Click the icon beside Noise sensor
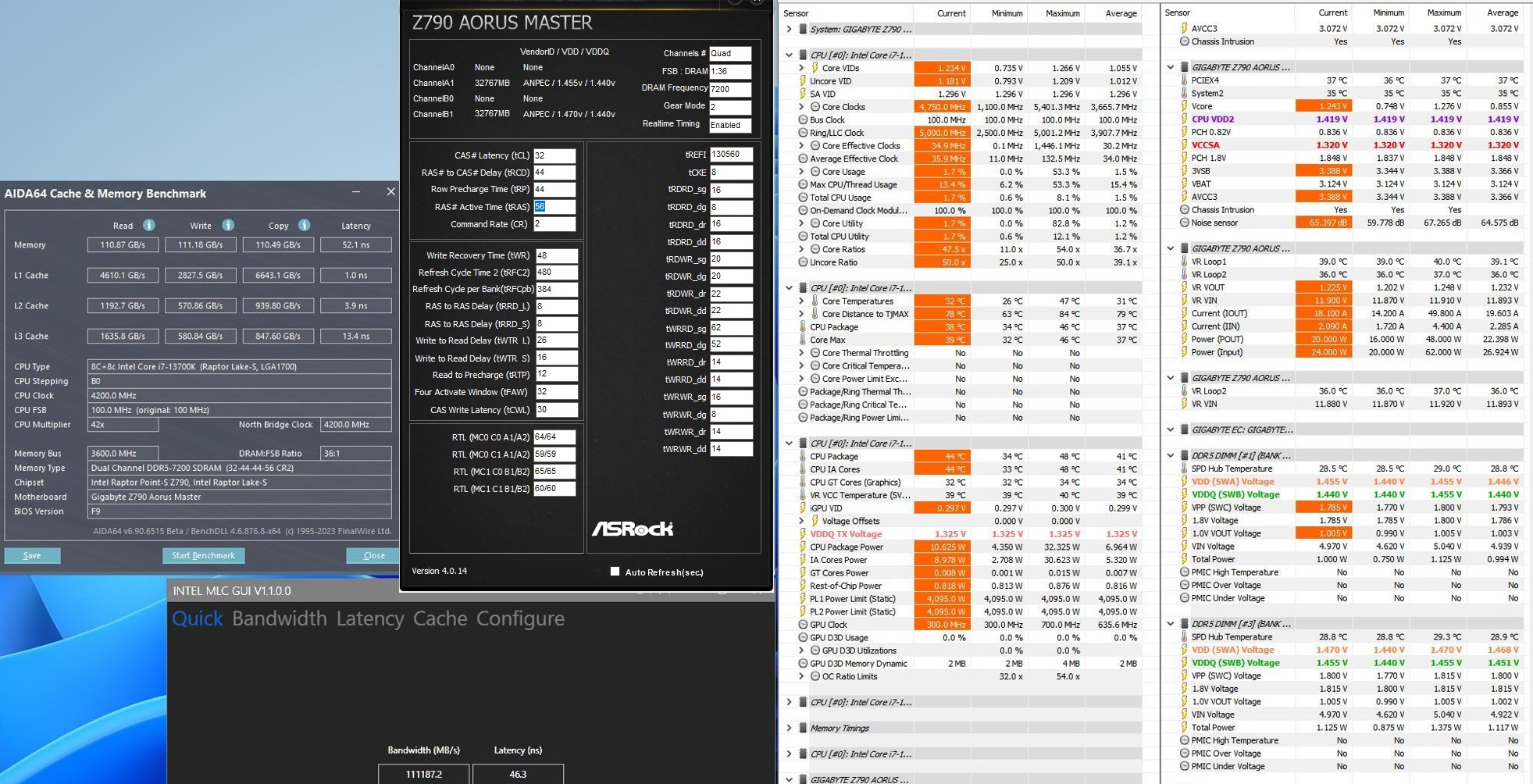The width and height of the screenshot is (1533, 784). (1184, 223)
